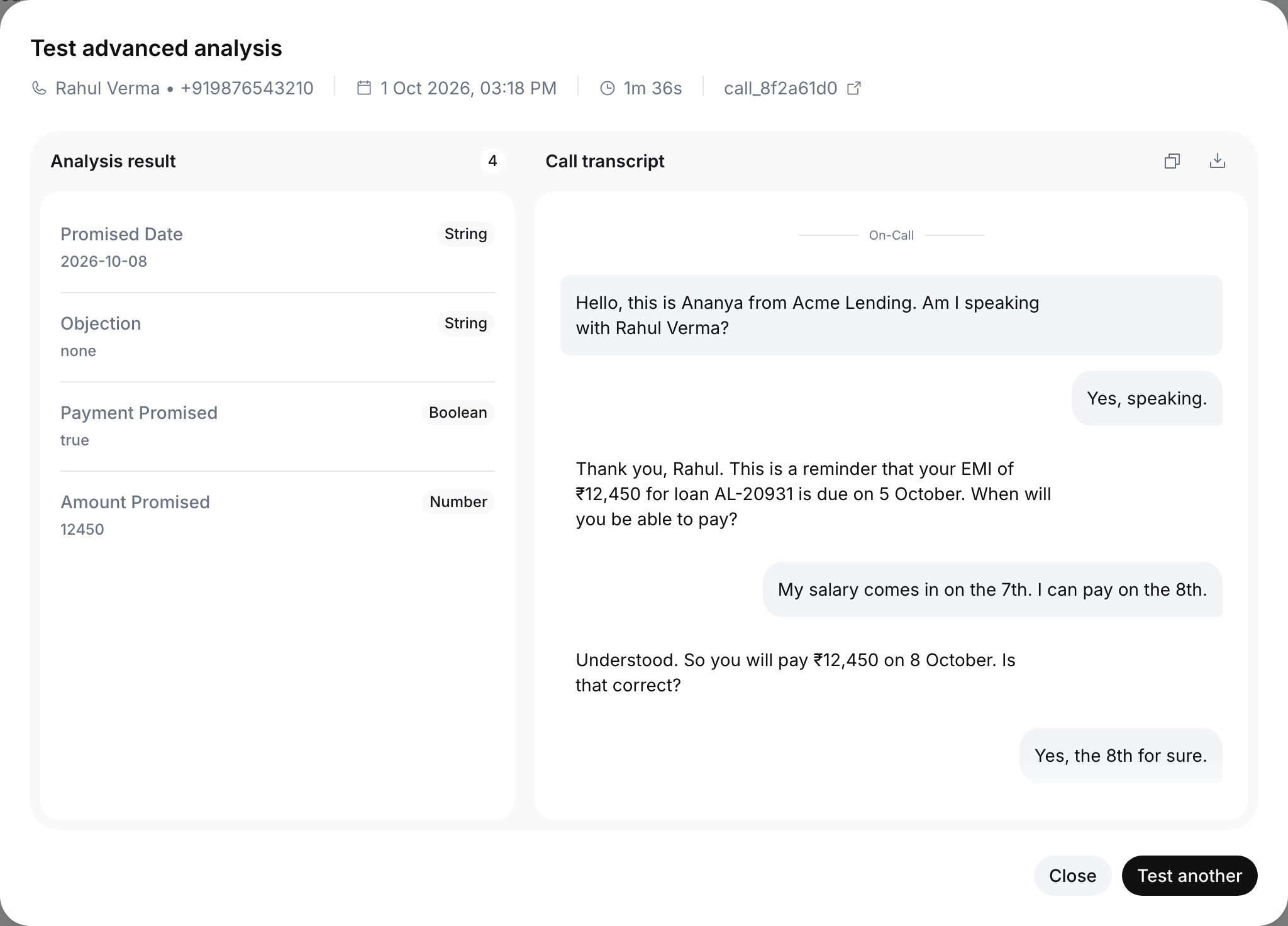Click the analysis result count badge 4
Image resolution: width=1288 pixels, height=926 pixels.
[492, 161]
